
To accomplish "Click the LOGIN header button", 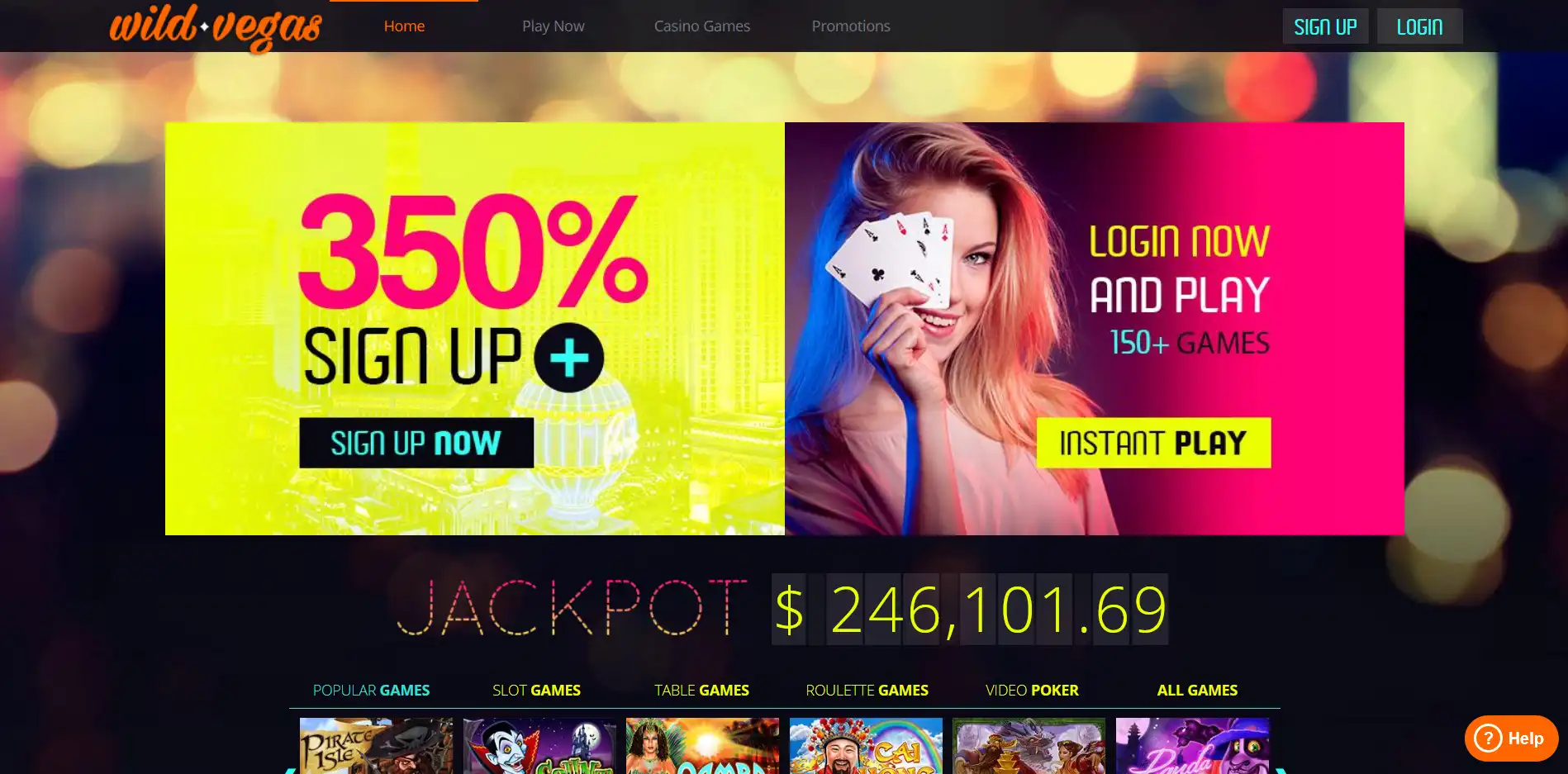I will [1419, 26].
